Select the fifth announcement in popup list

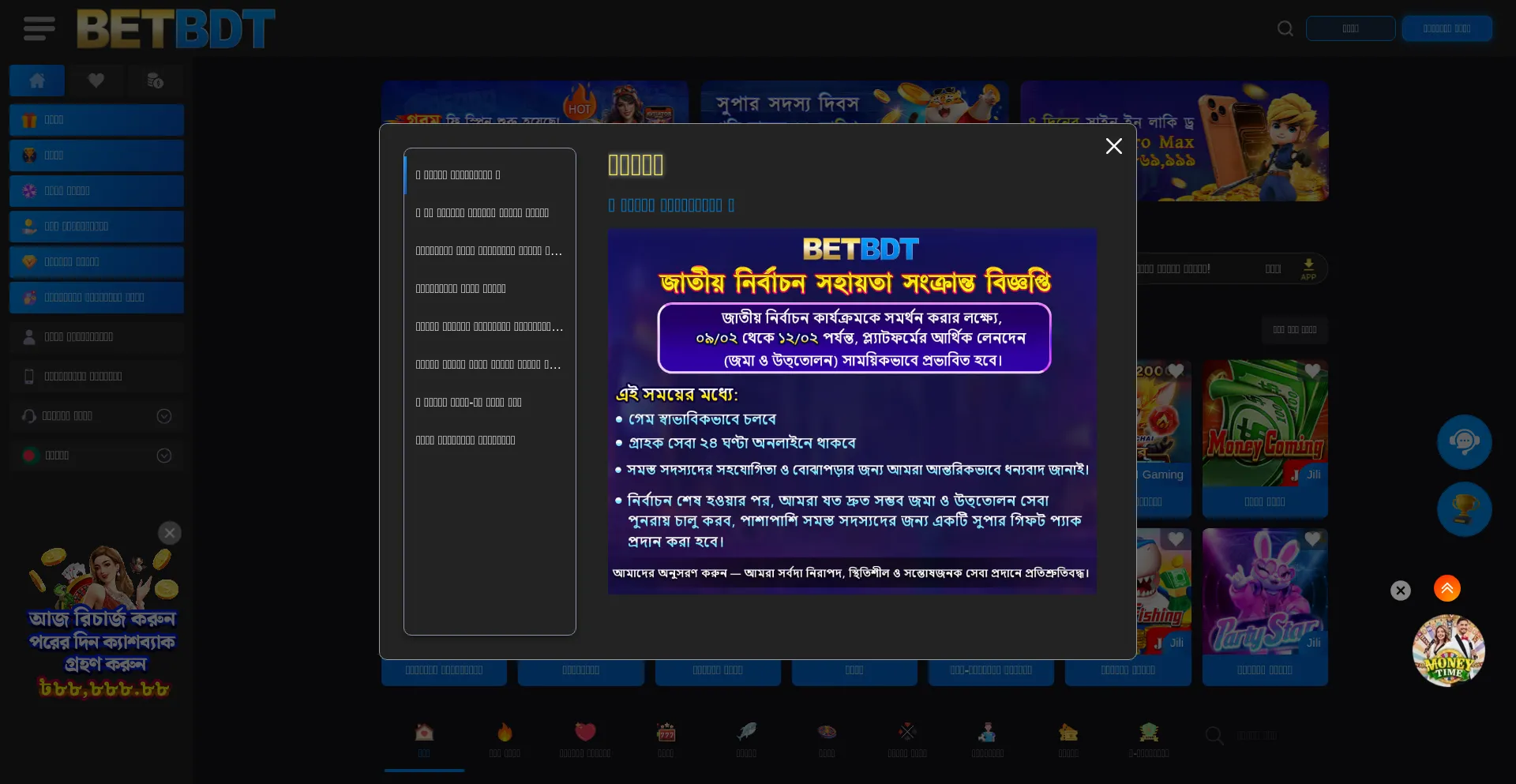pyautogui.click(x=490, y=327)
